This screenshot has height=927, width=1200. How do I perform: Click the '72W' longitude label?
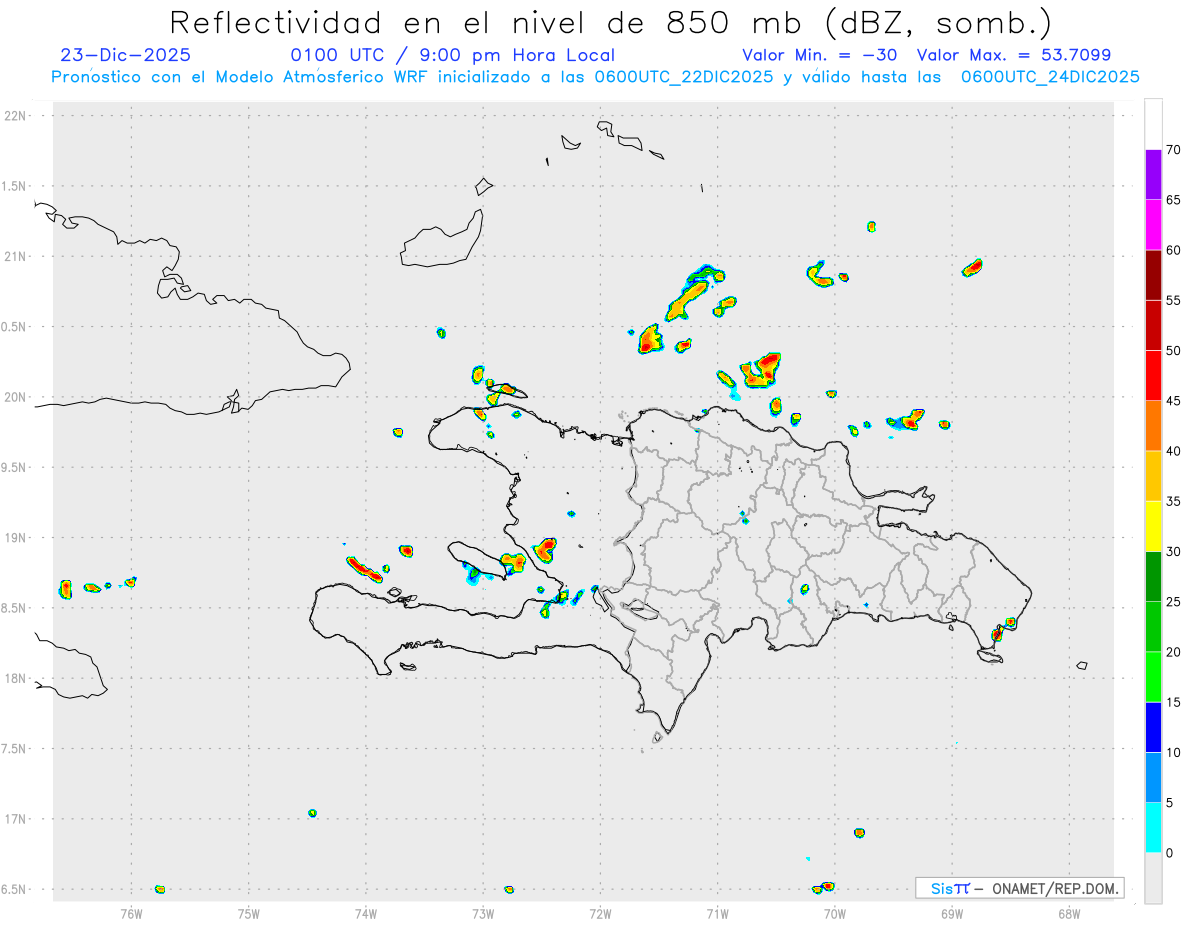[600, 913]
